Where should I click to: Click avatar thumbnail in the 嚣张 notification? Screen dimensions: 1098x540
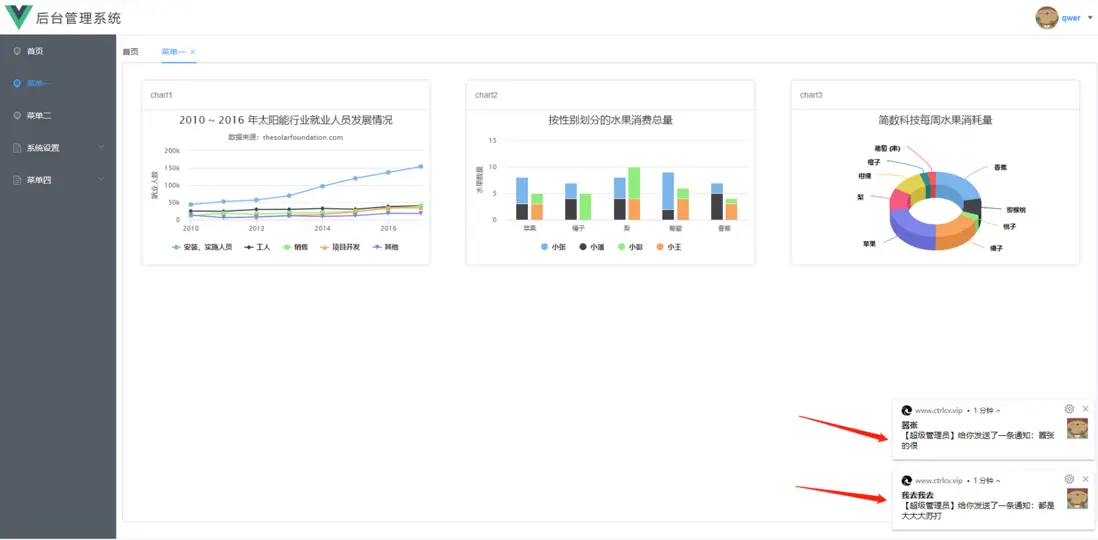coord(1077,428)
